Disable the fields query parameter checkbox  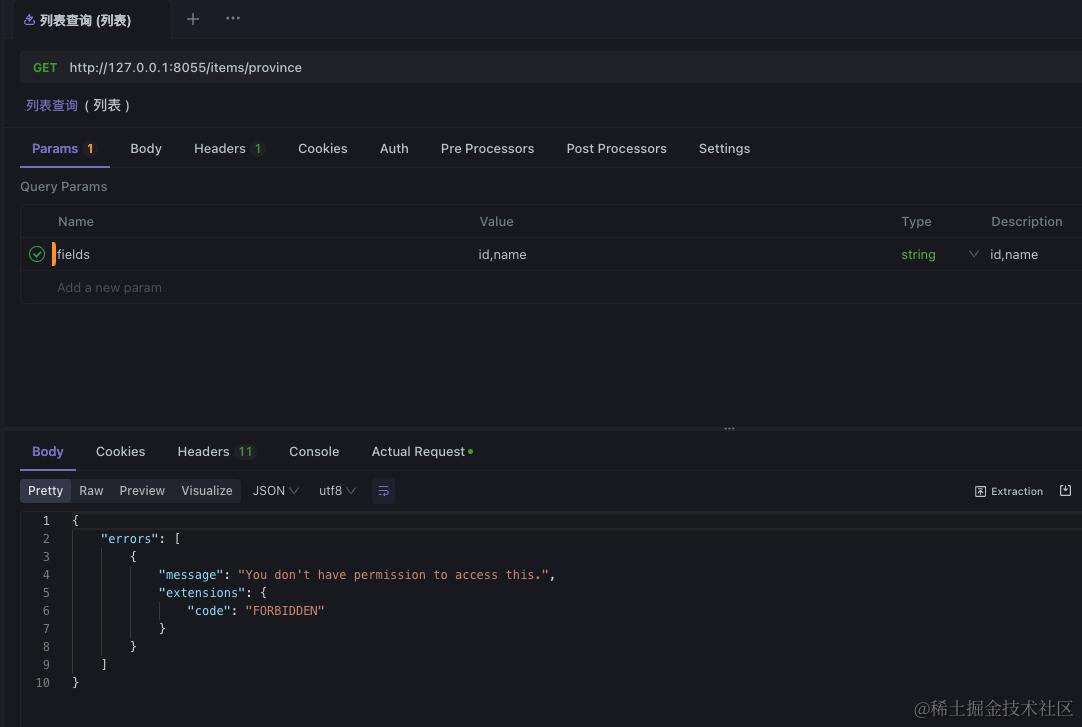(x=37, y=254)
